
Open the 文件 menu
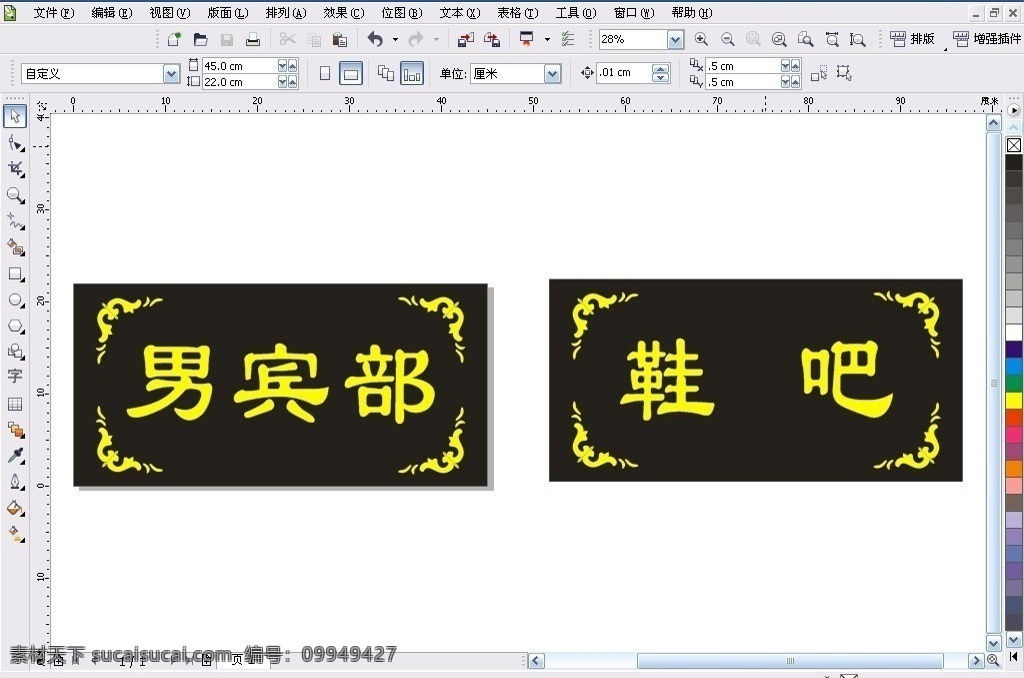(x=54, y=13)
